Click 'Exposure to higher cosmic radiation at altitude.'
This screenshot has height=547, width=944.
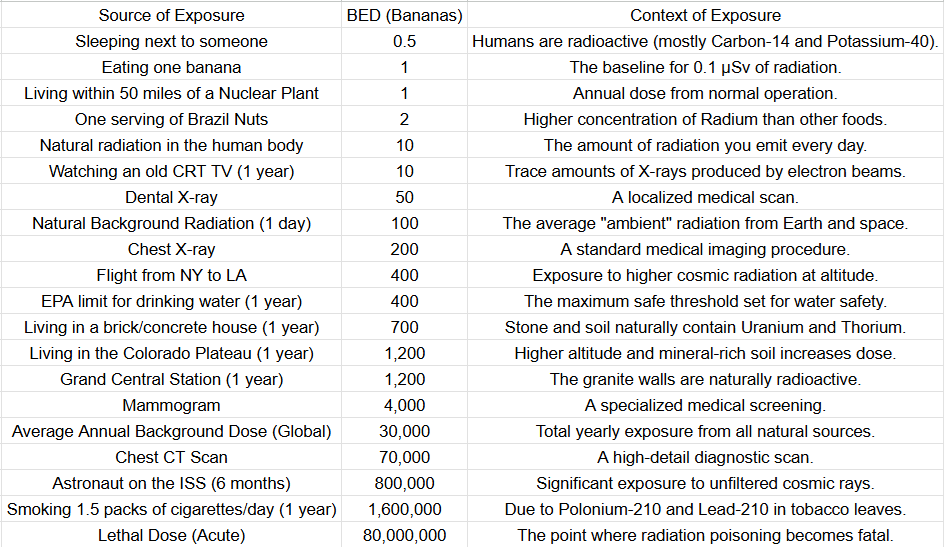click(705, 275)
